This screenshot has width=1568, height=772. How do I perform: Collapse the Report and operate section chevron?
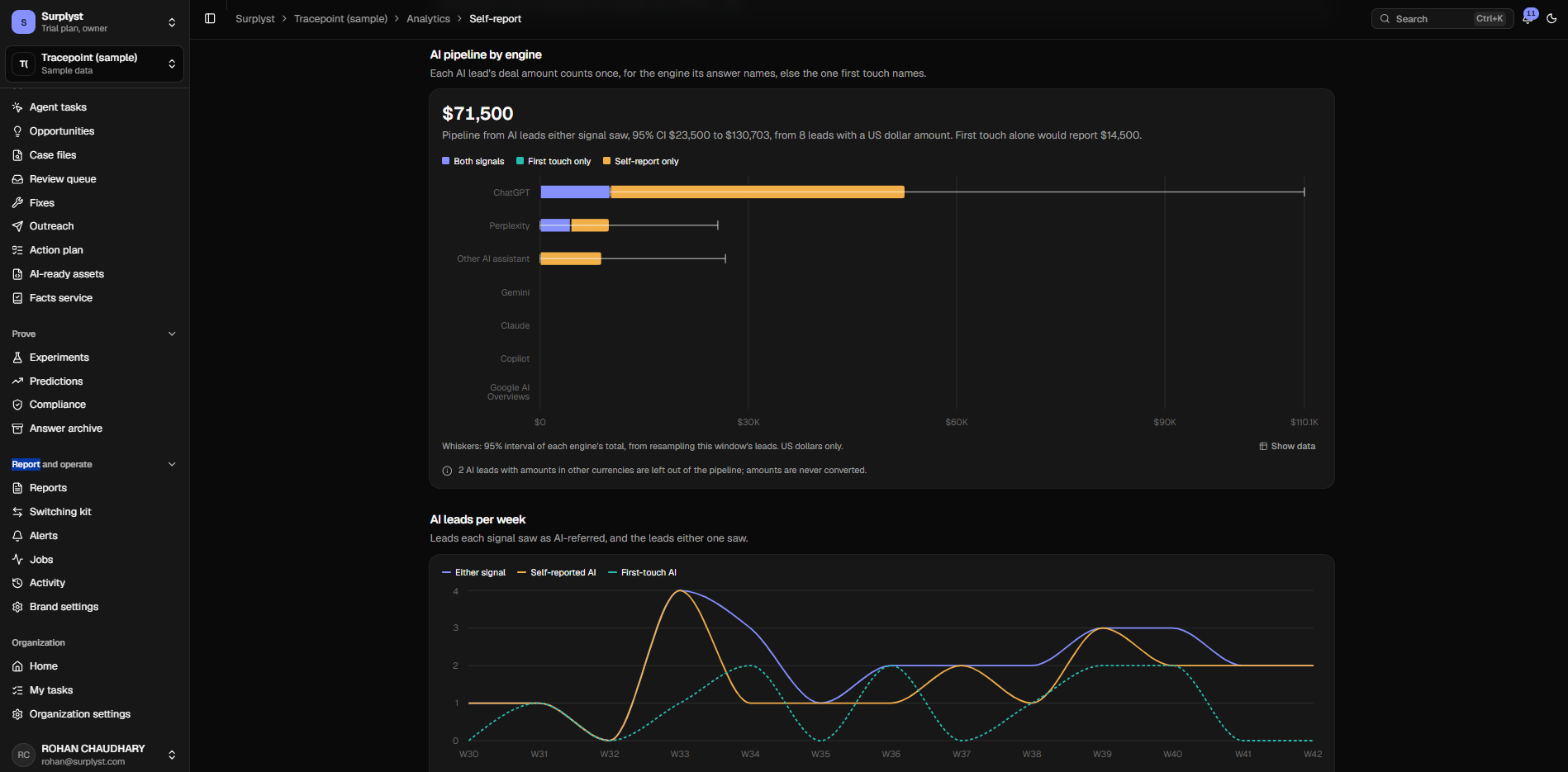pos(172,465)
